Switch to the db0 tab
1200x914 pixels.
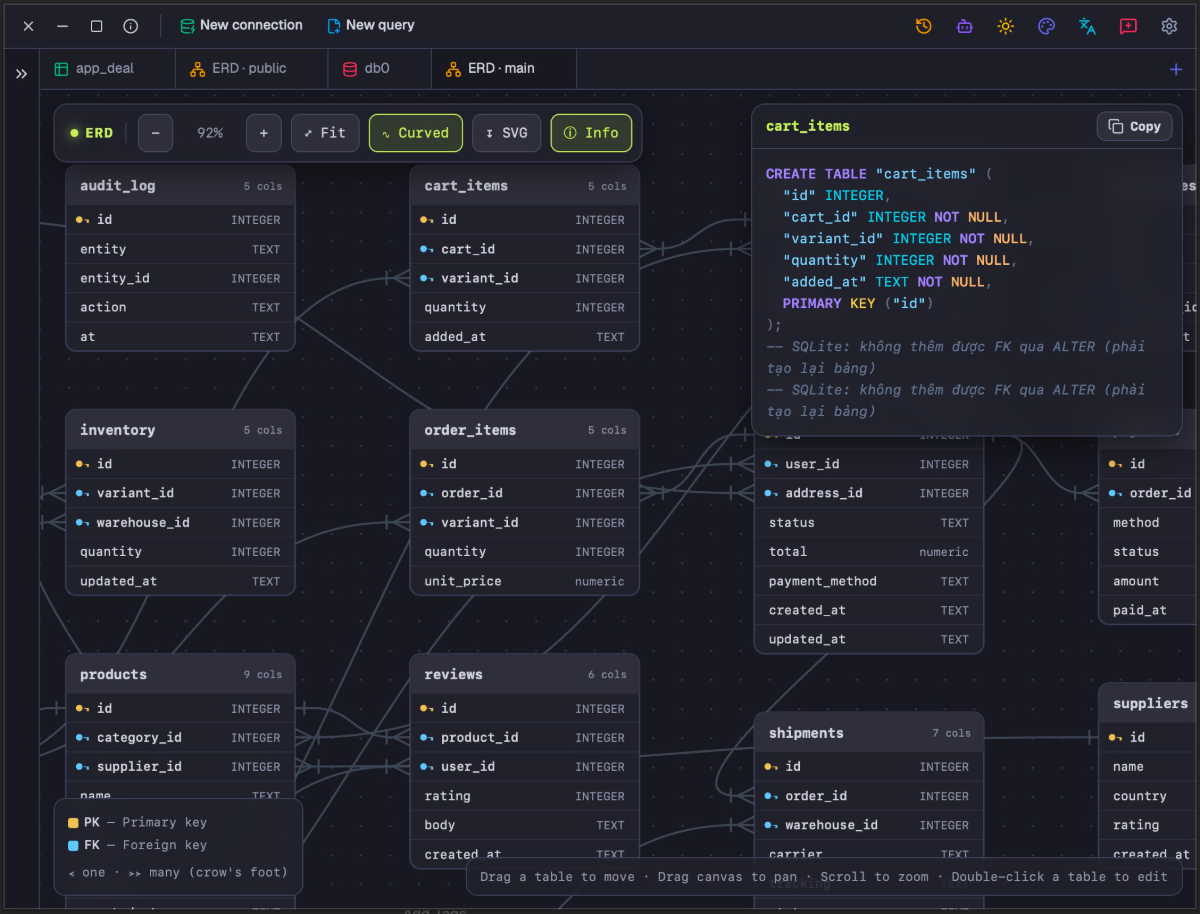[379, 68]
